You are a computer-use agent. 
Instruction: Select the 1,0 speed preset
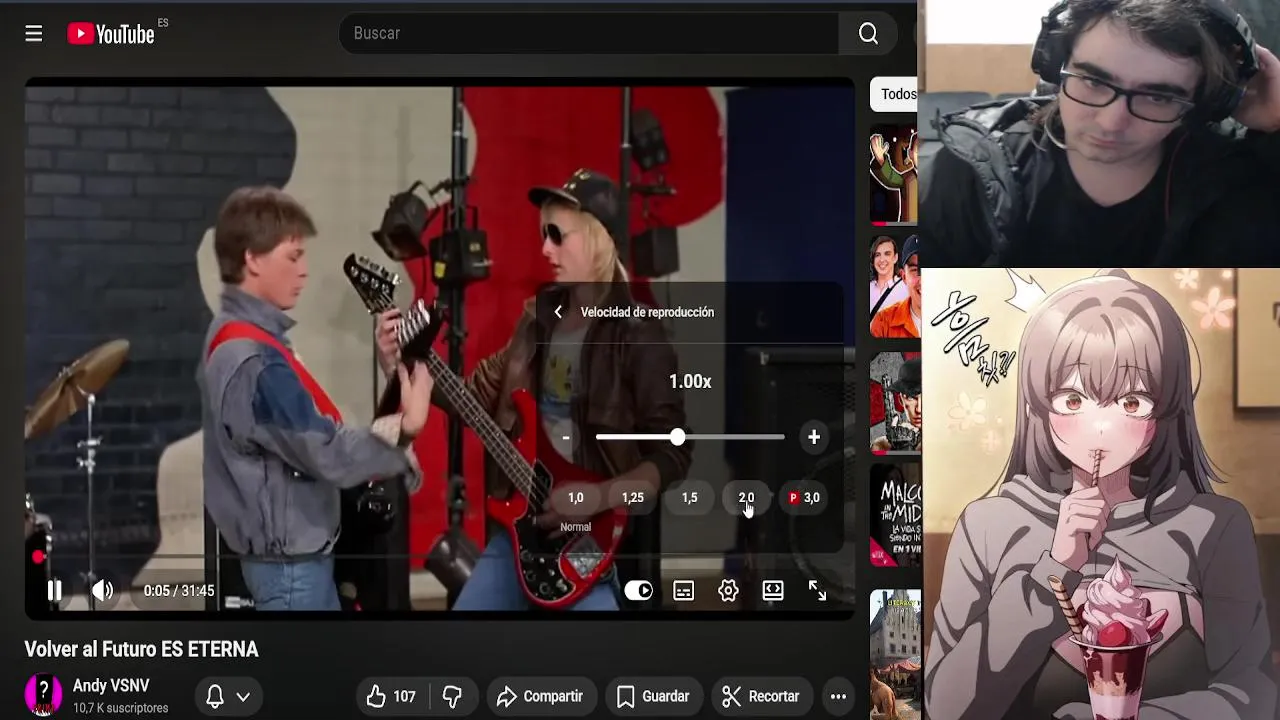click(x=576, y=497)
